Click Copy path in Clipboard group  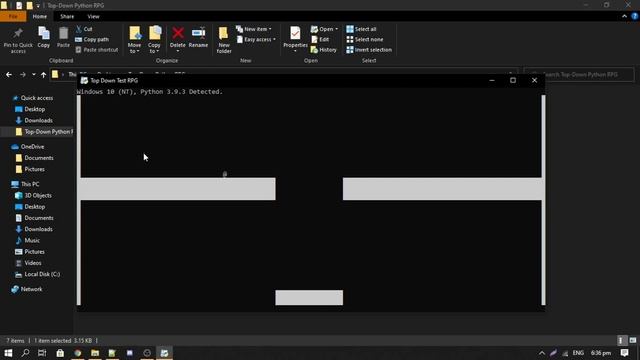pos(92,40)
